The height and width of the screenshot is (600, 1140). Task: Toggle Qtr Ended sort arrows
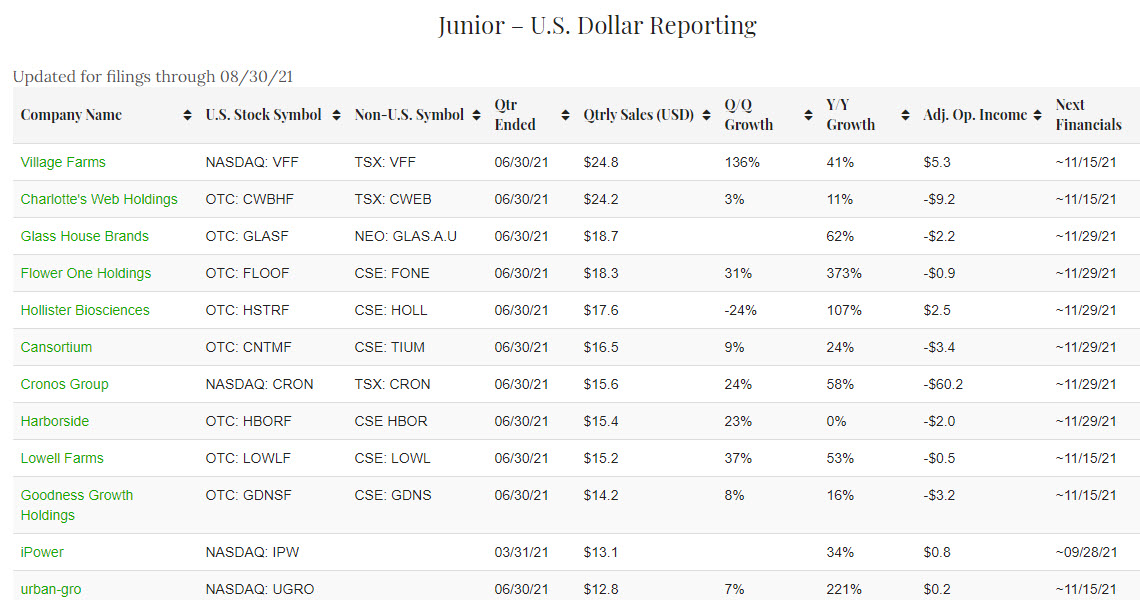[565, 115]
